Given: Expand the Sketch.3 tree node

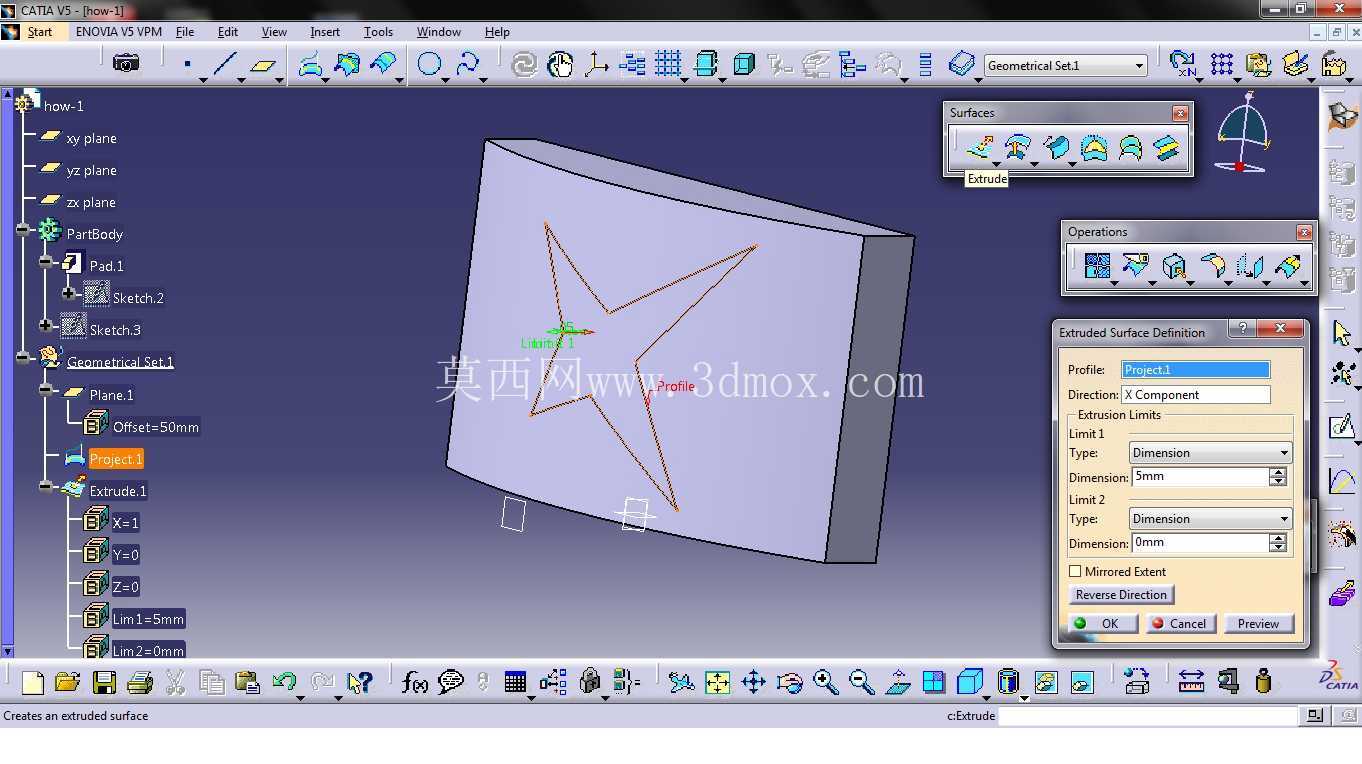Looking at the screenshot, I should [46, 326].
